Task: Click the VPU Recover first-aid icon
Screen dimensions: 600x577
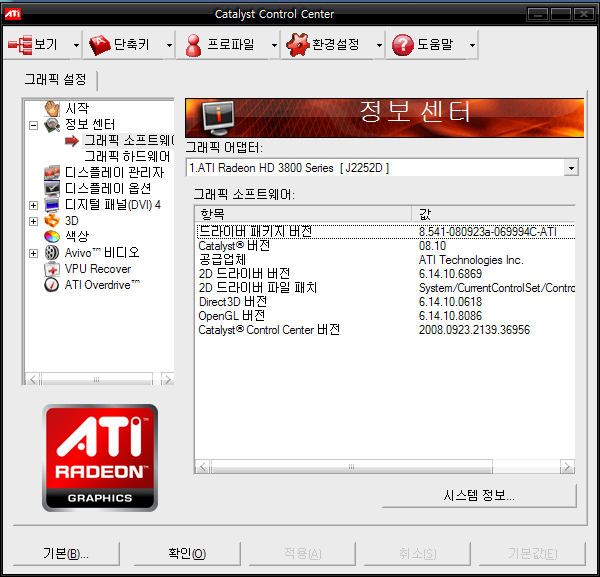Action: coord(52,269)
